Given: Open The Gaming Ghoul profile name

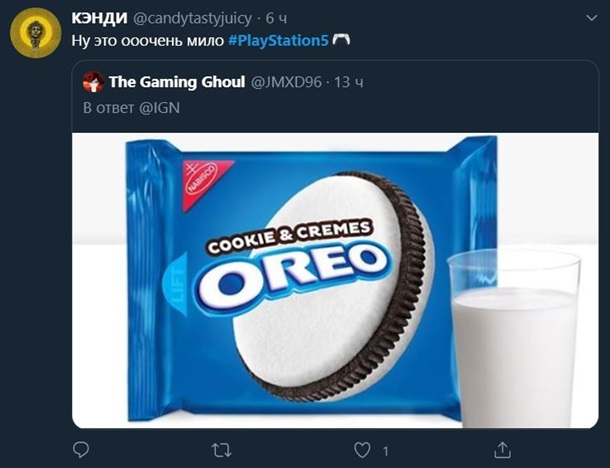Looking at the screenshot, I should pos(176,81).
